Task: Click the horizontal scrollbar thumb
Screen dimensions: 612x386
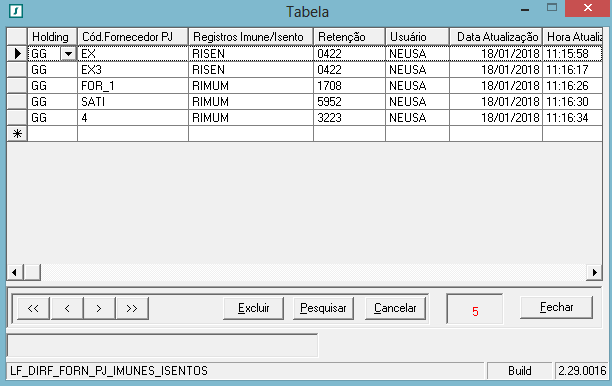Action: 32,272
